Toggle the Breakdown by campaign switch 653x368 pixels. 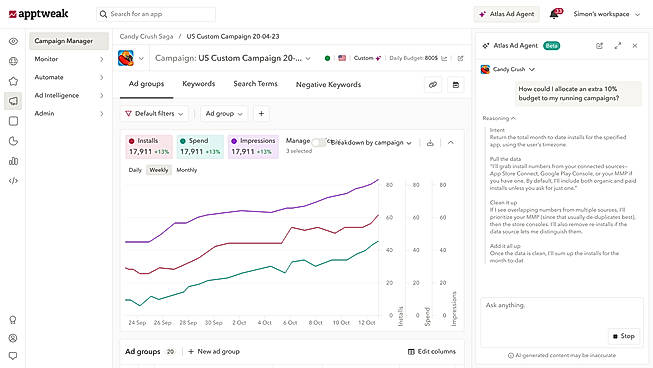pos(319,142)
